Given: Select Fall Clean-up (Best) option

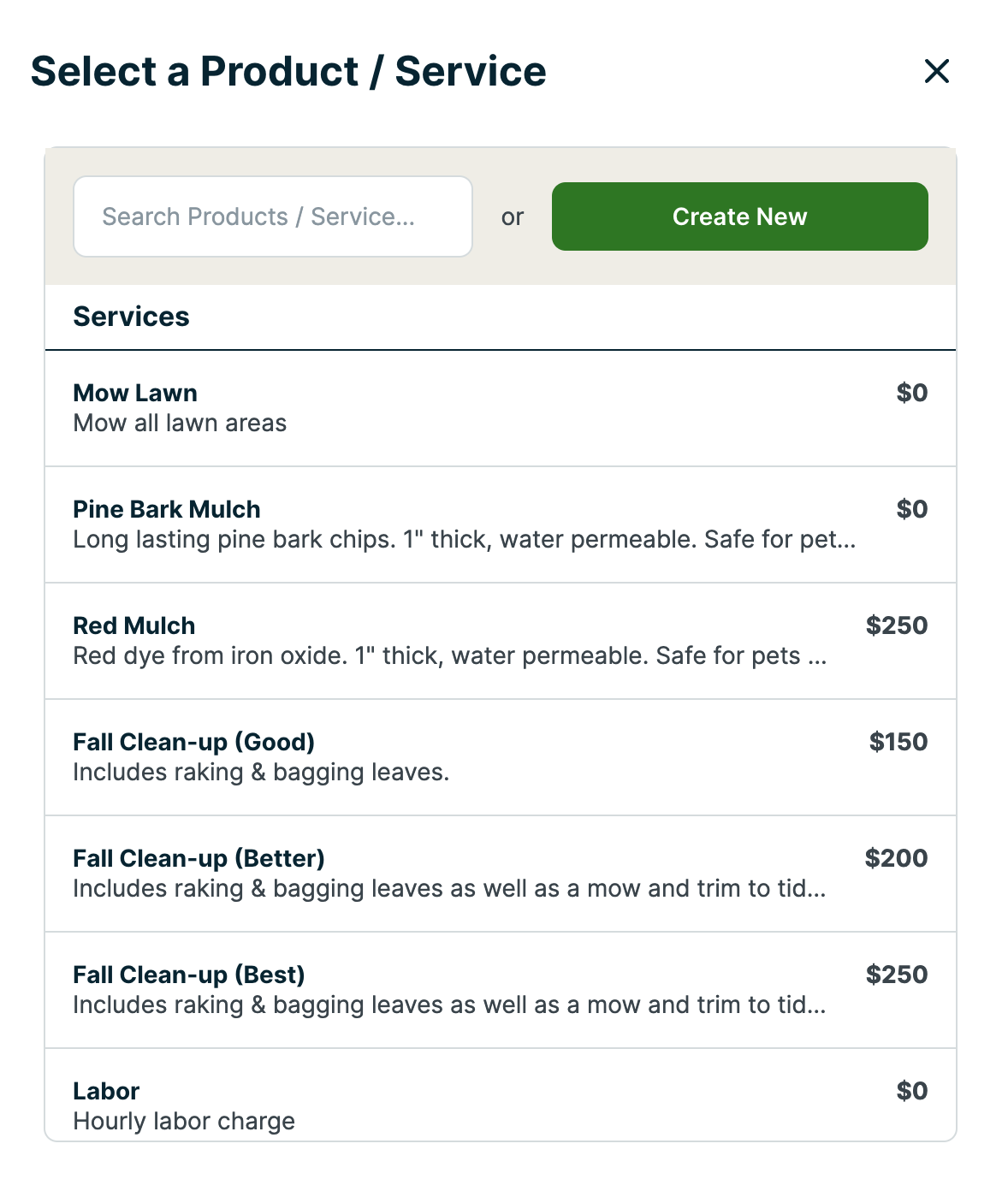Looking at the screenshot, I should point(189,975).
